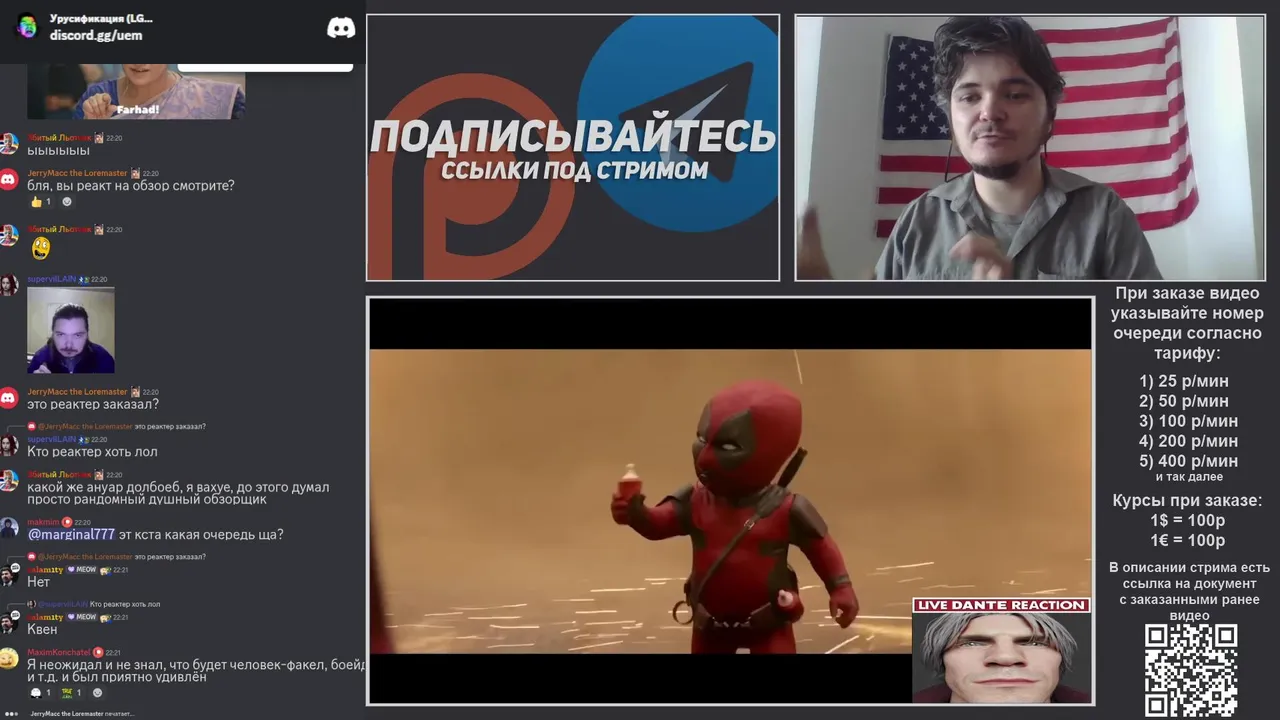
Task: Click supervilLAIN avatar above the image
Action: pyautogui.click(x=9, y=285)
